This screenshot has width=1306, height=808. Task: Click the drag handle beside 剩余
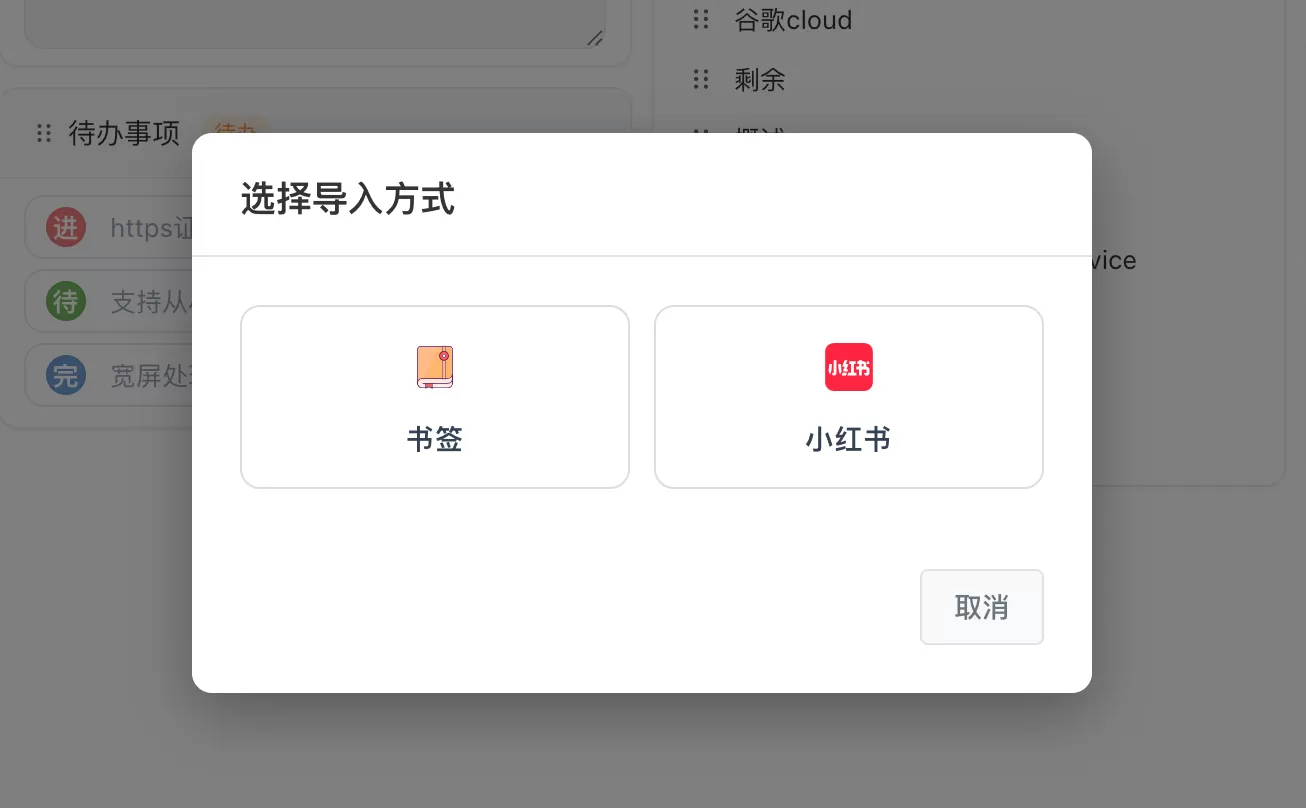701,79
